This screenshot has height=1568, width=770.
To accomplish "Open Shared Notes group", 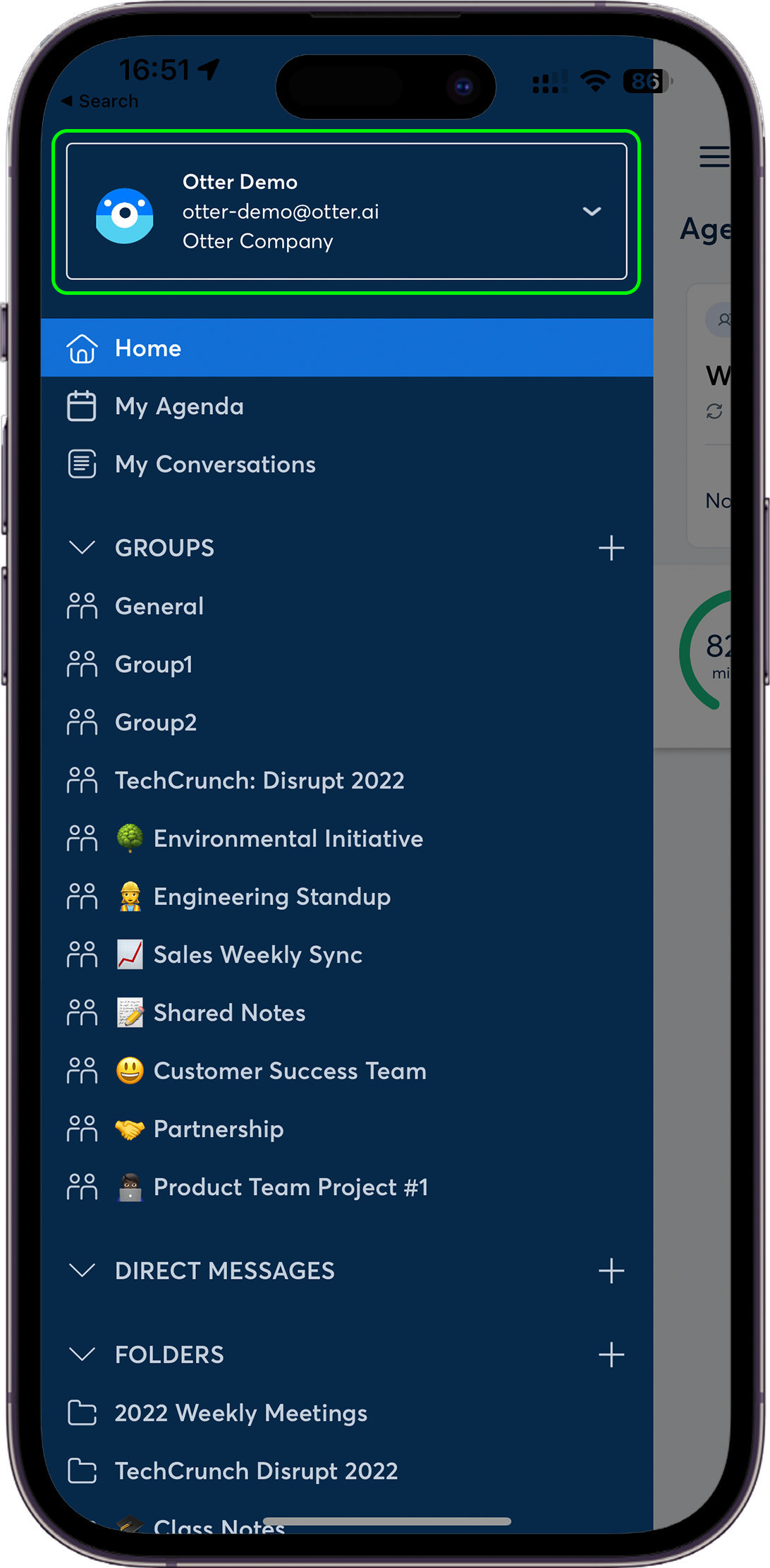I will pos(347,1012).
